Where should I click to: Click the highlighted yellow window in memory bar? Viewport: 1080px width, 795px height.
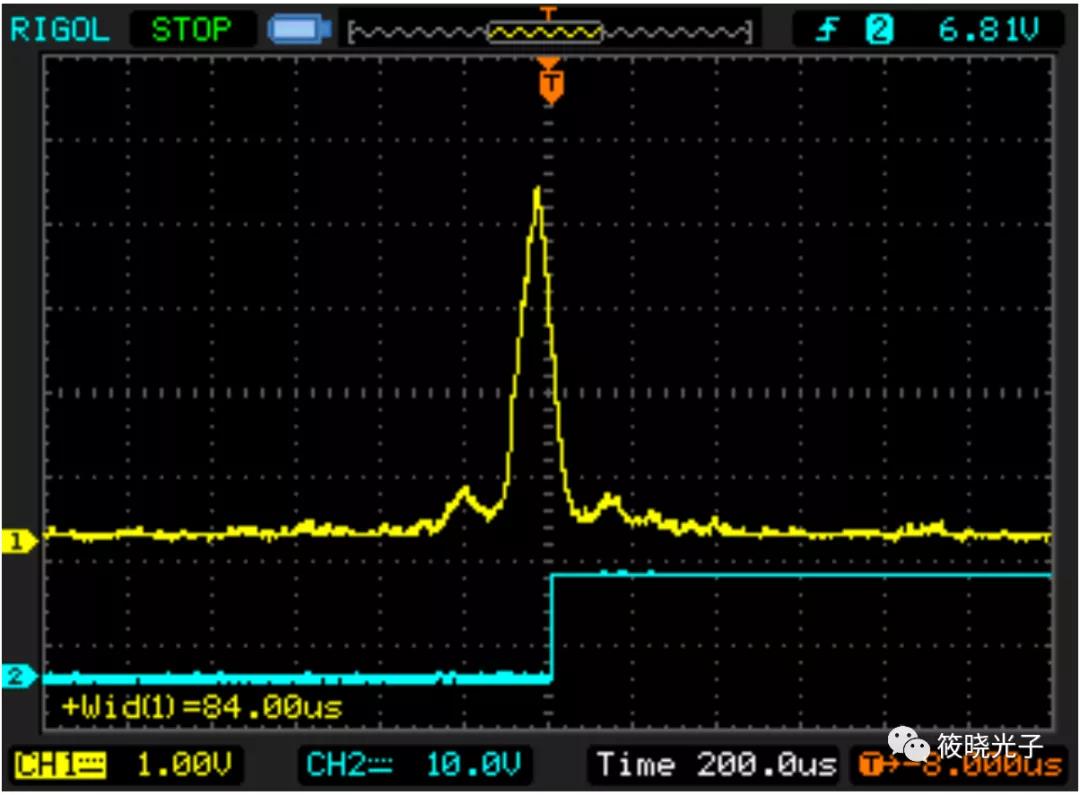pos(545,32)
